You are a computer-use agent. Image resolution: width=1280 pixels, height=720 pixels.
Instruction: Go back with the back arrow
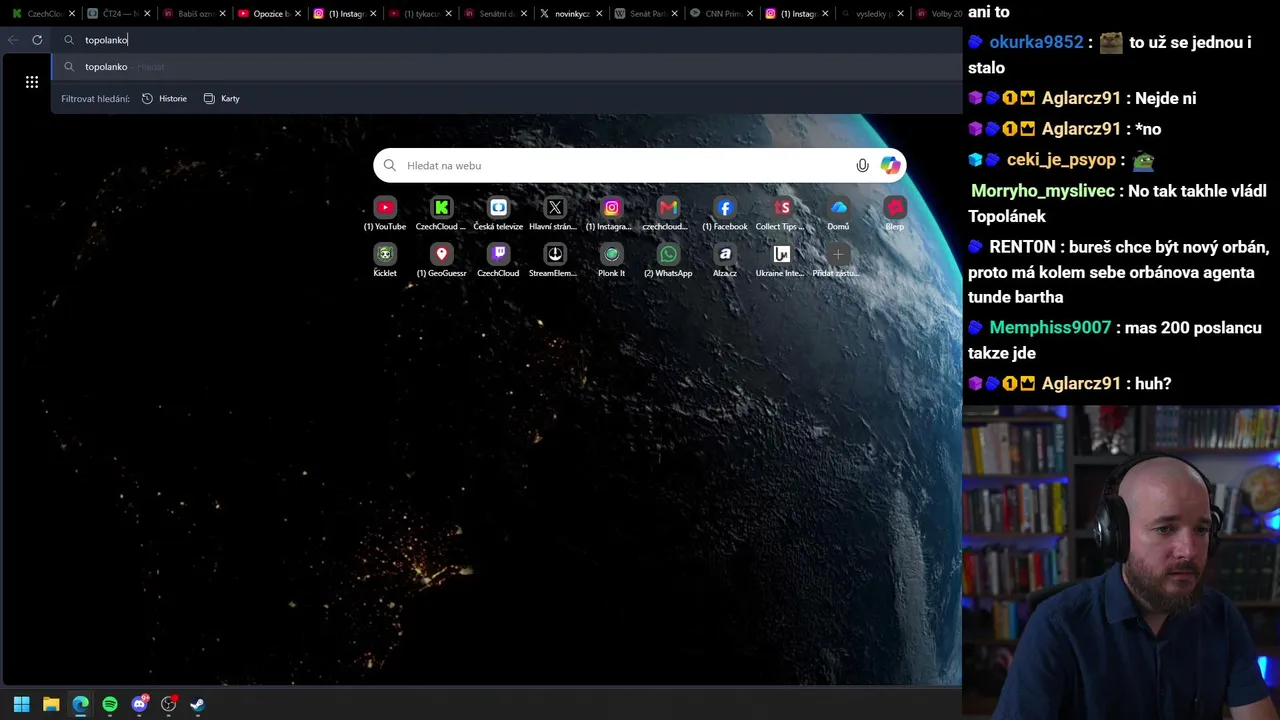12,40
